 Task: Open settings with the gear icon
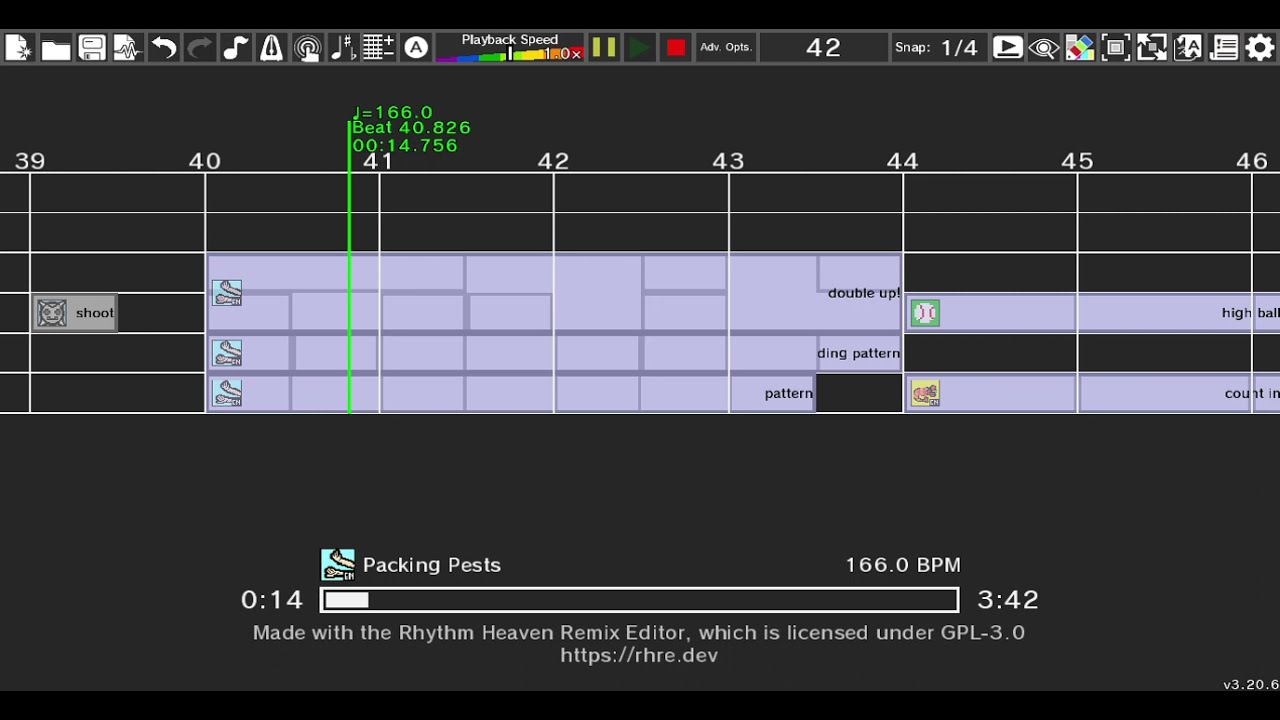[x=1259, y=48]
